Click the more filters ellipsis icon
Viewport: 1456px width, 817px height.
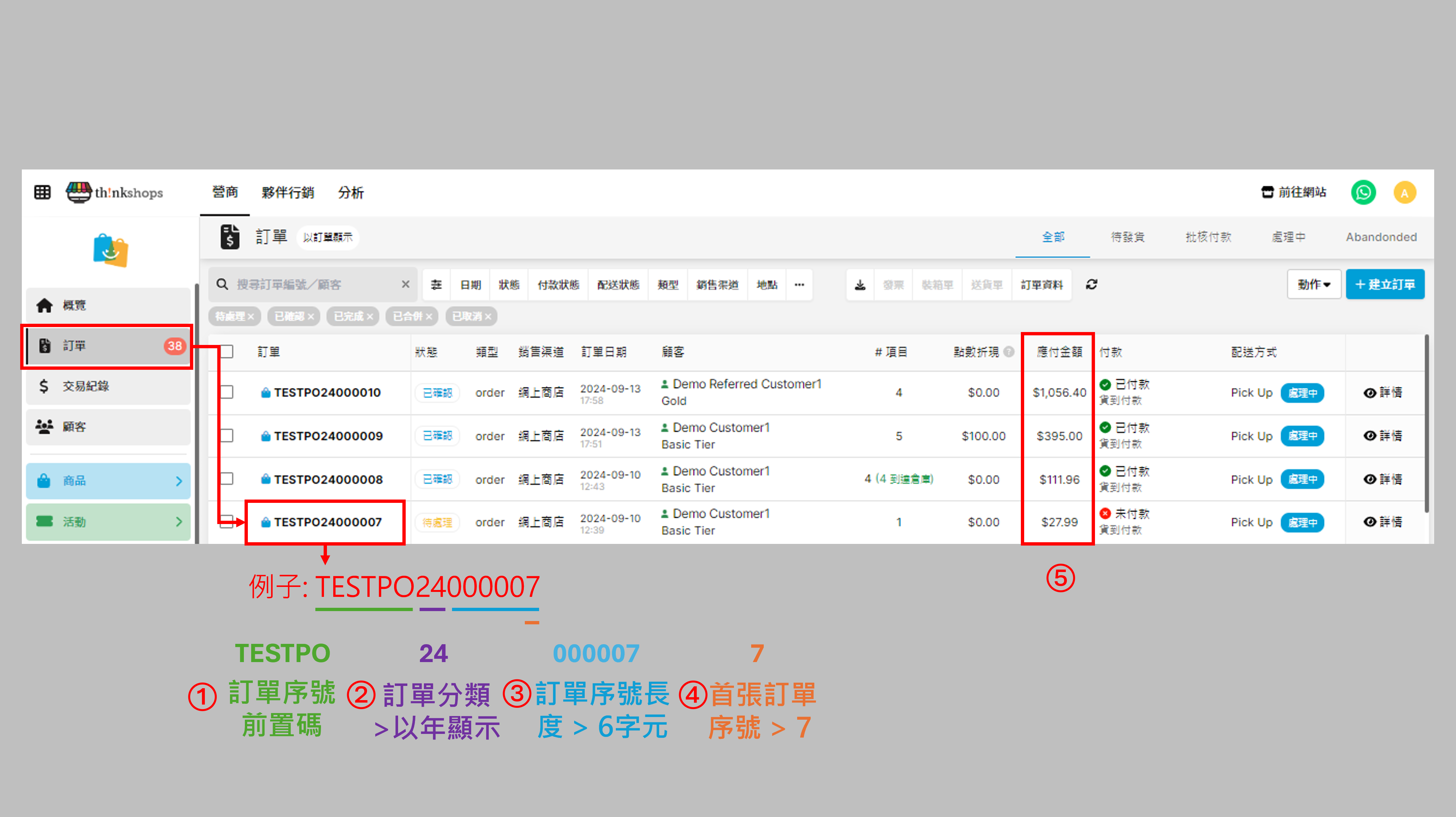coord(799,284)
